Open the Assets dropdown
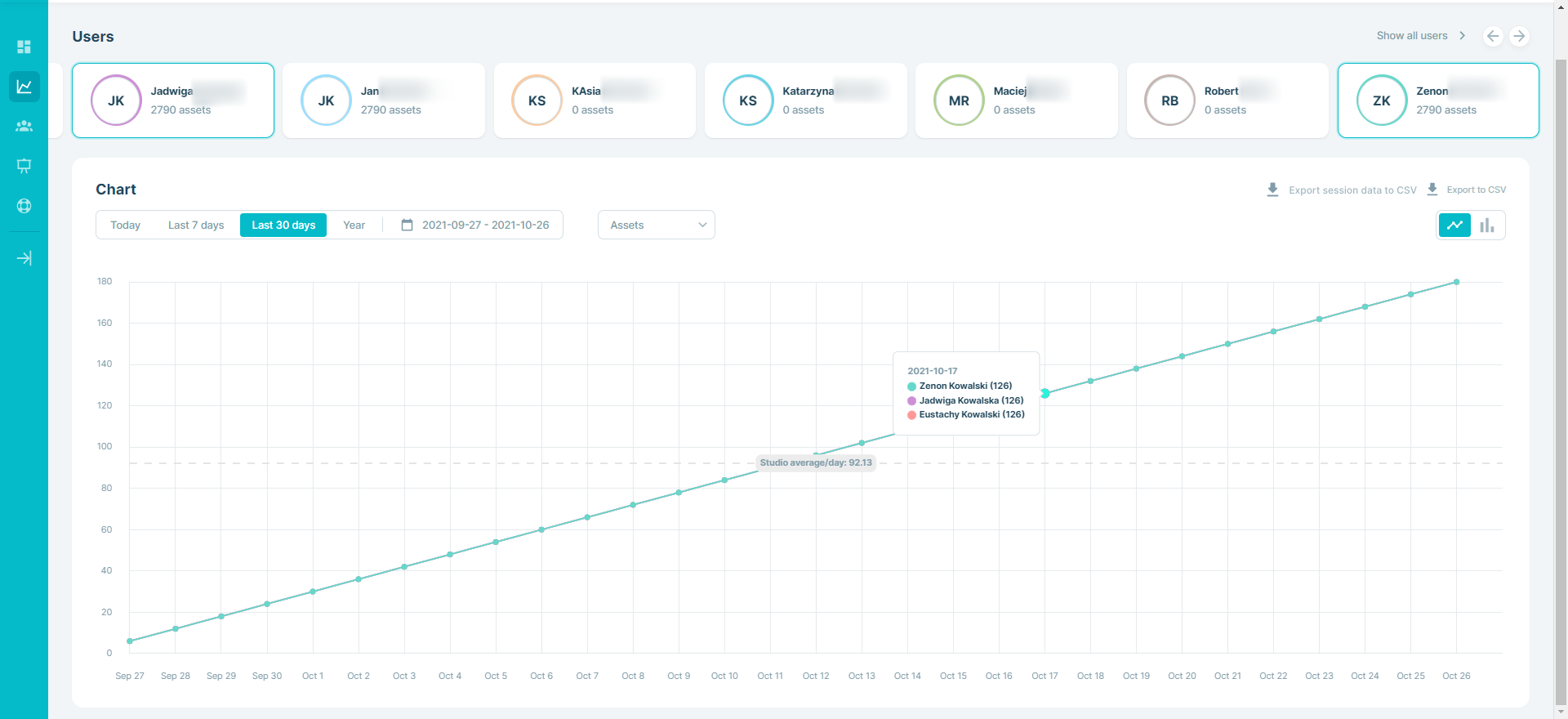The image size is (1568, 719). click(x=657, y=225)
